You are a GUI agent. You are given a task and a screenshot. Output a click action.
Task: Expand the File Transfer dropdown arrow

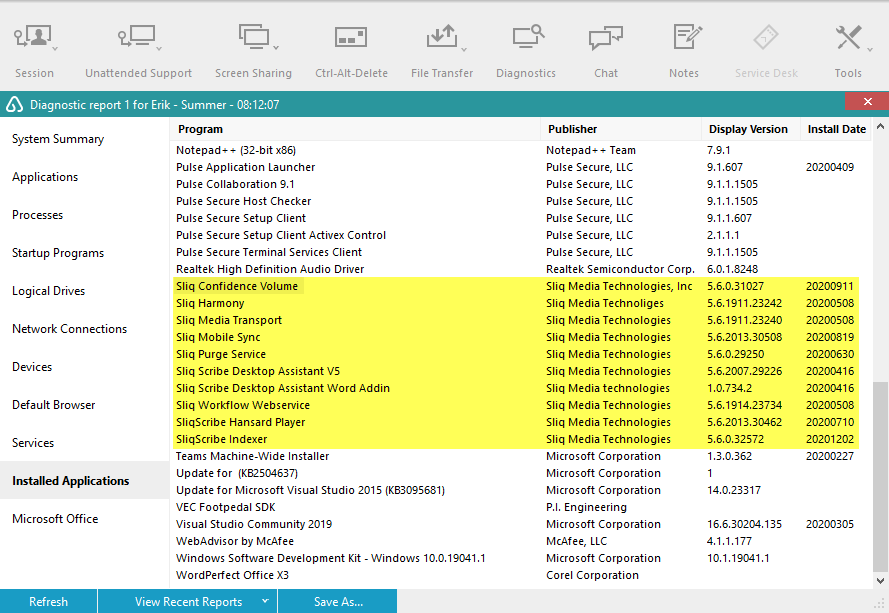pos(464,50)
